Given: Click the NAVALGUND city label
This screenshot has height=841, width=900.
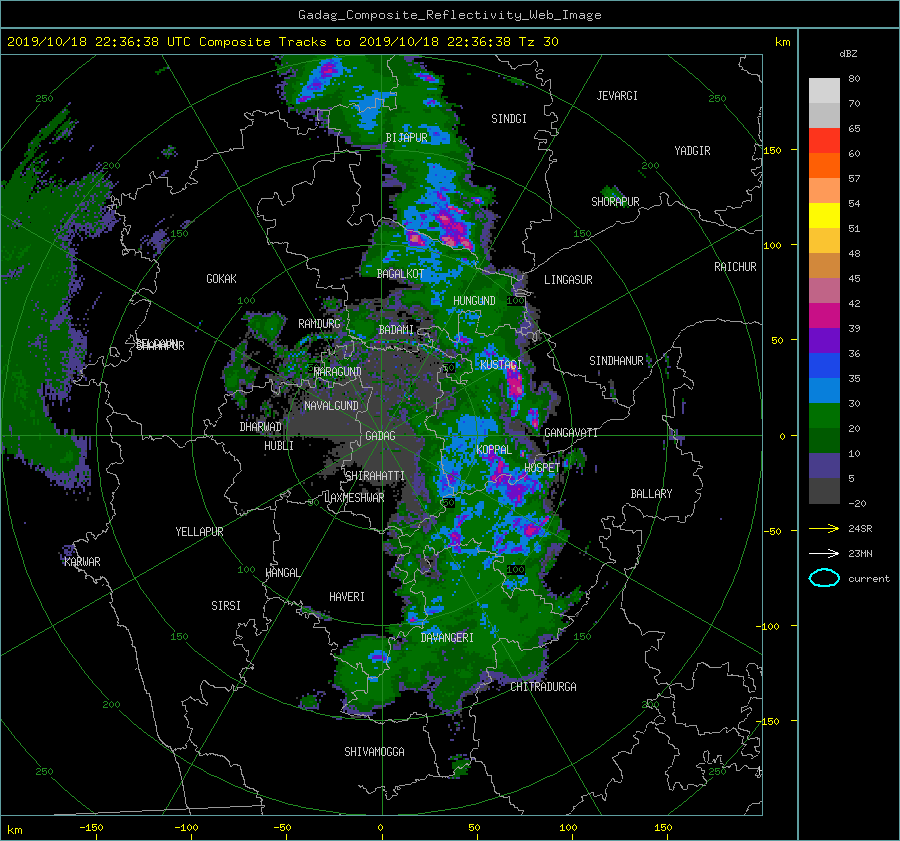Looking at the screenshot, I should coord(331,406).
